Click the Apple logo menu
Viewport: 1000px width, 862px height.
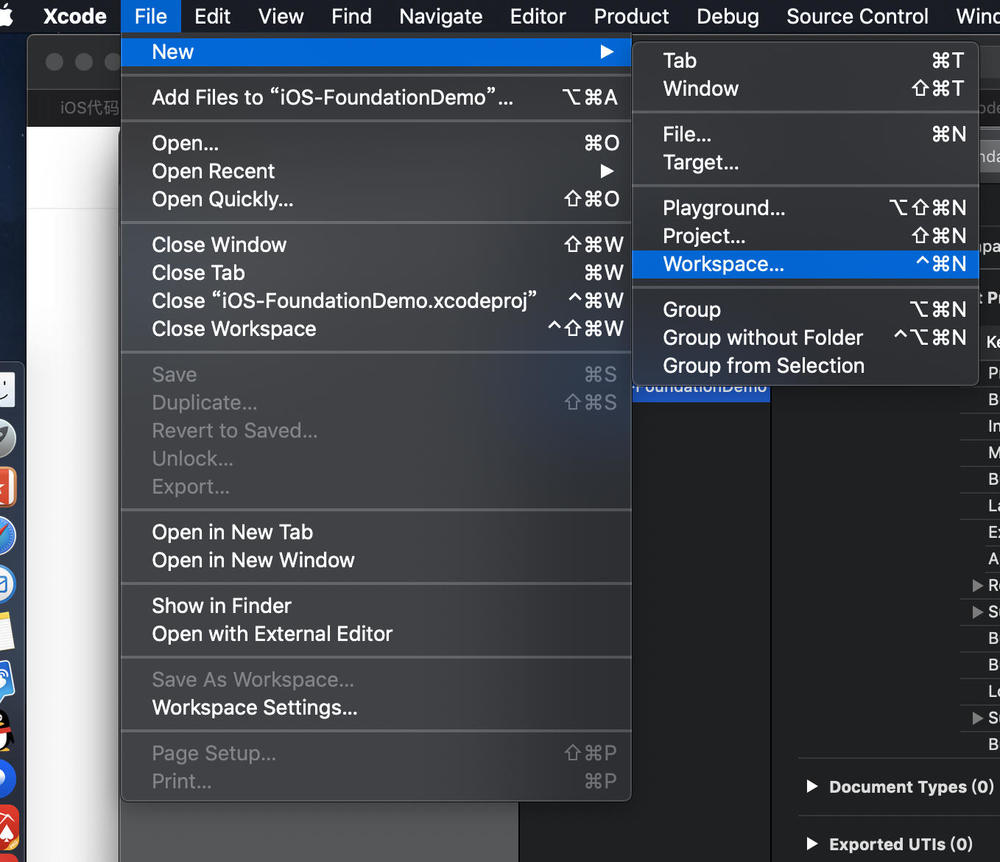point(6,15)
